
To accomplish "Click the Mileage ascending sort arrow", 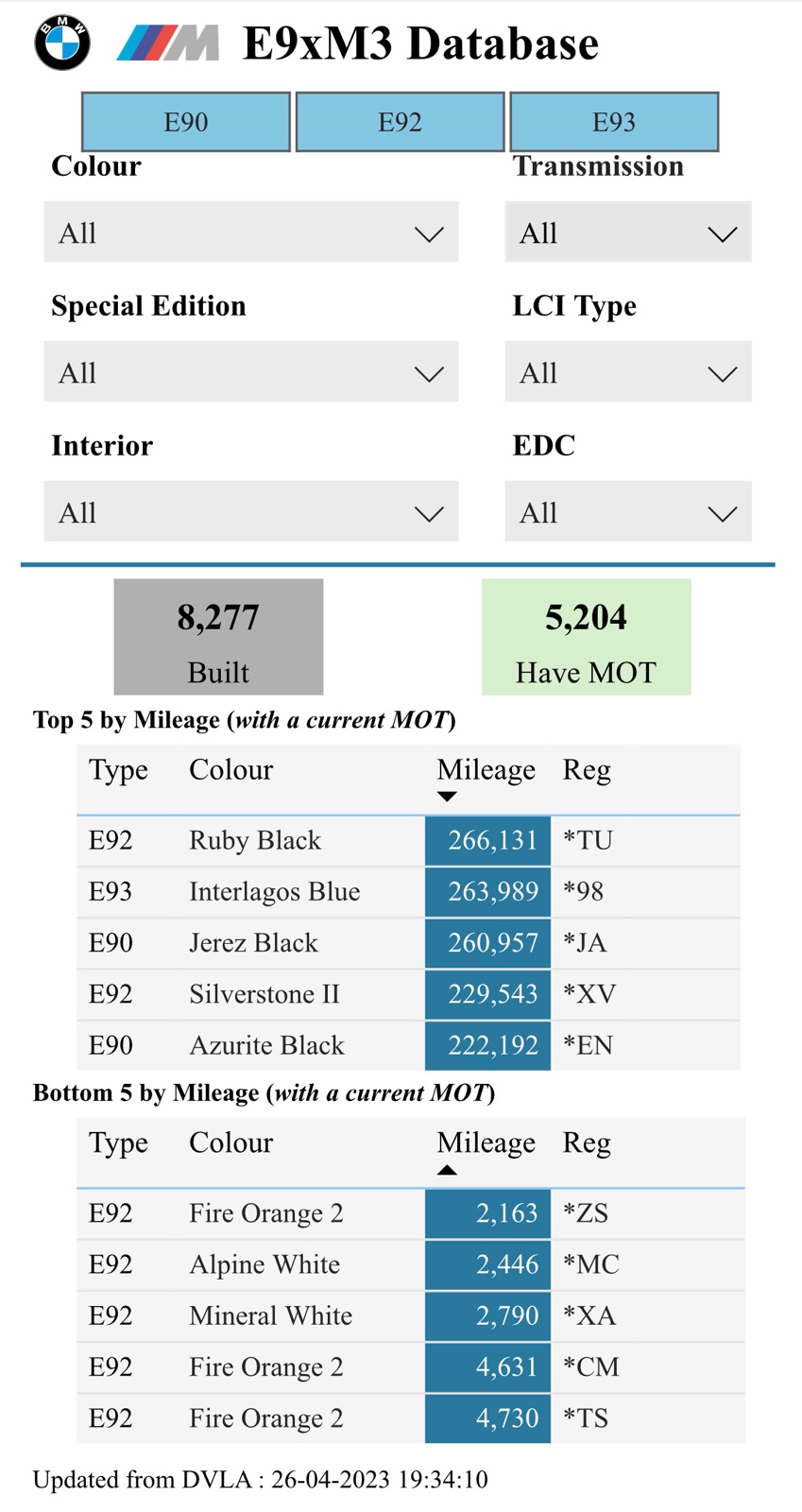I will point(447,1170).
